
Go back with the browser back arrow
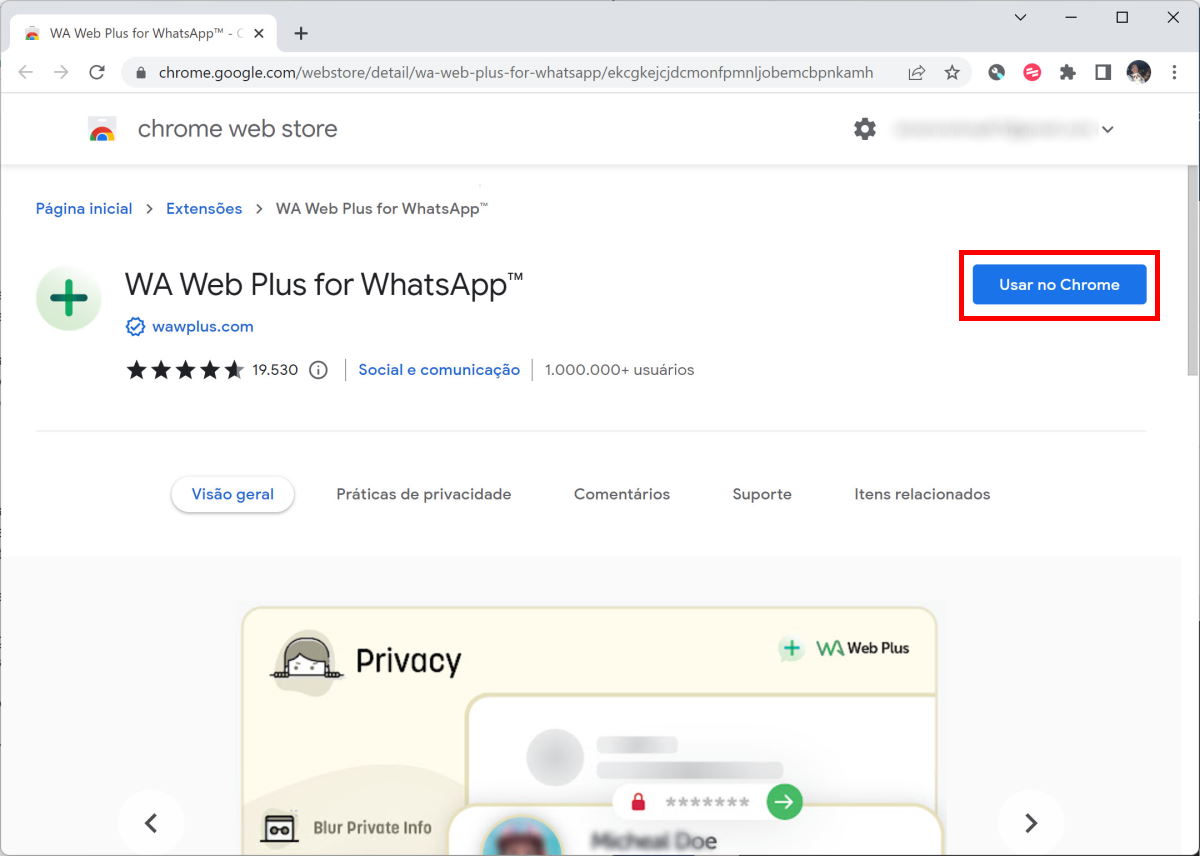click(x=26, y=72)
